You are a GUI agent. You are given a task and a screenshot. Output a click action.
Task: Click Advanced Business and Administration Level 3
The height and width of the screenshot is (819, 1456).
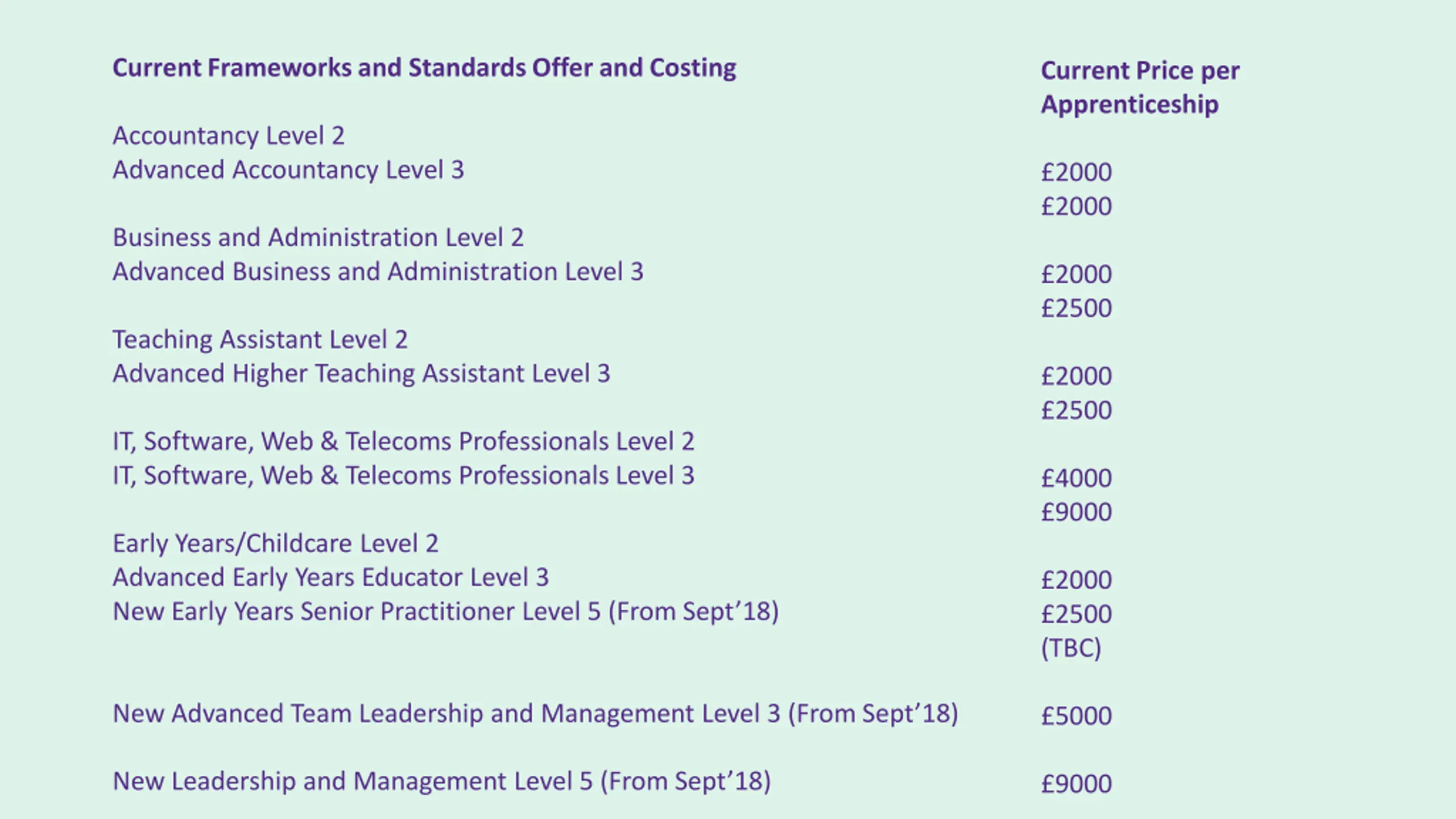click(x=378, y=272)
